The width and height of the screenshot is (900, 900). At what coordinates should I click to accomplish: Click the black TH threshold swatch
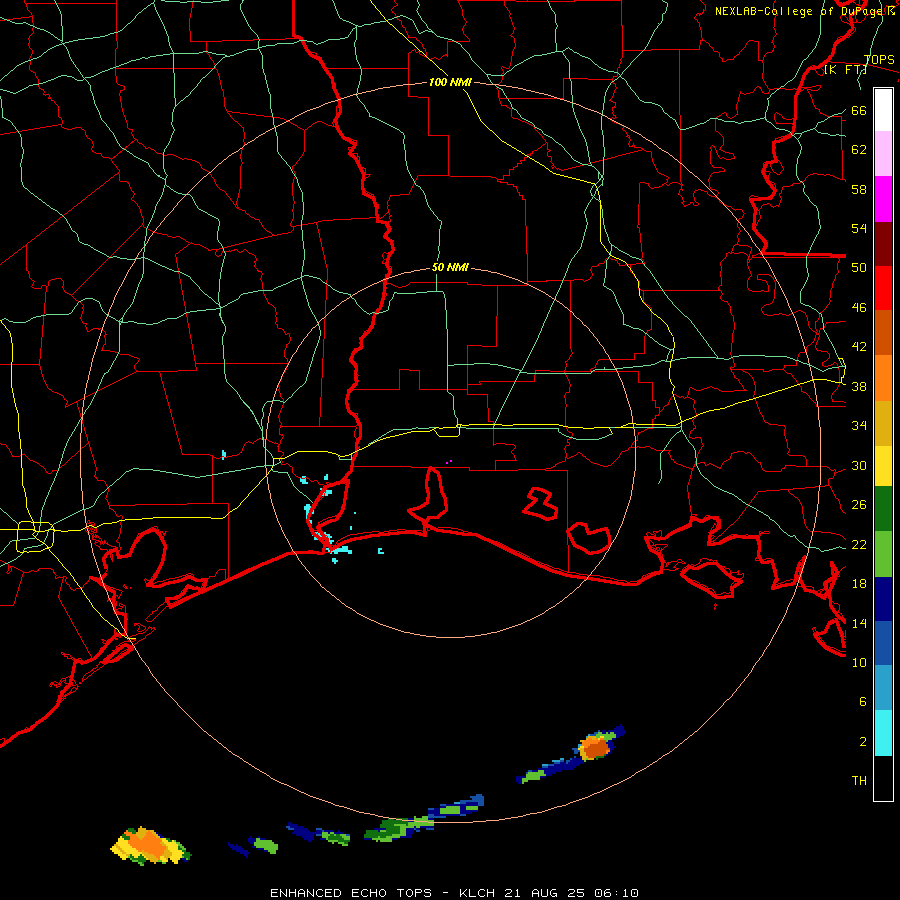point(883,778)
